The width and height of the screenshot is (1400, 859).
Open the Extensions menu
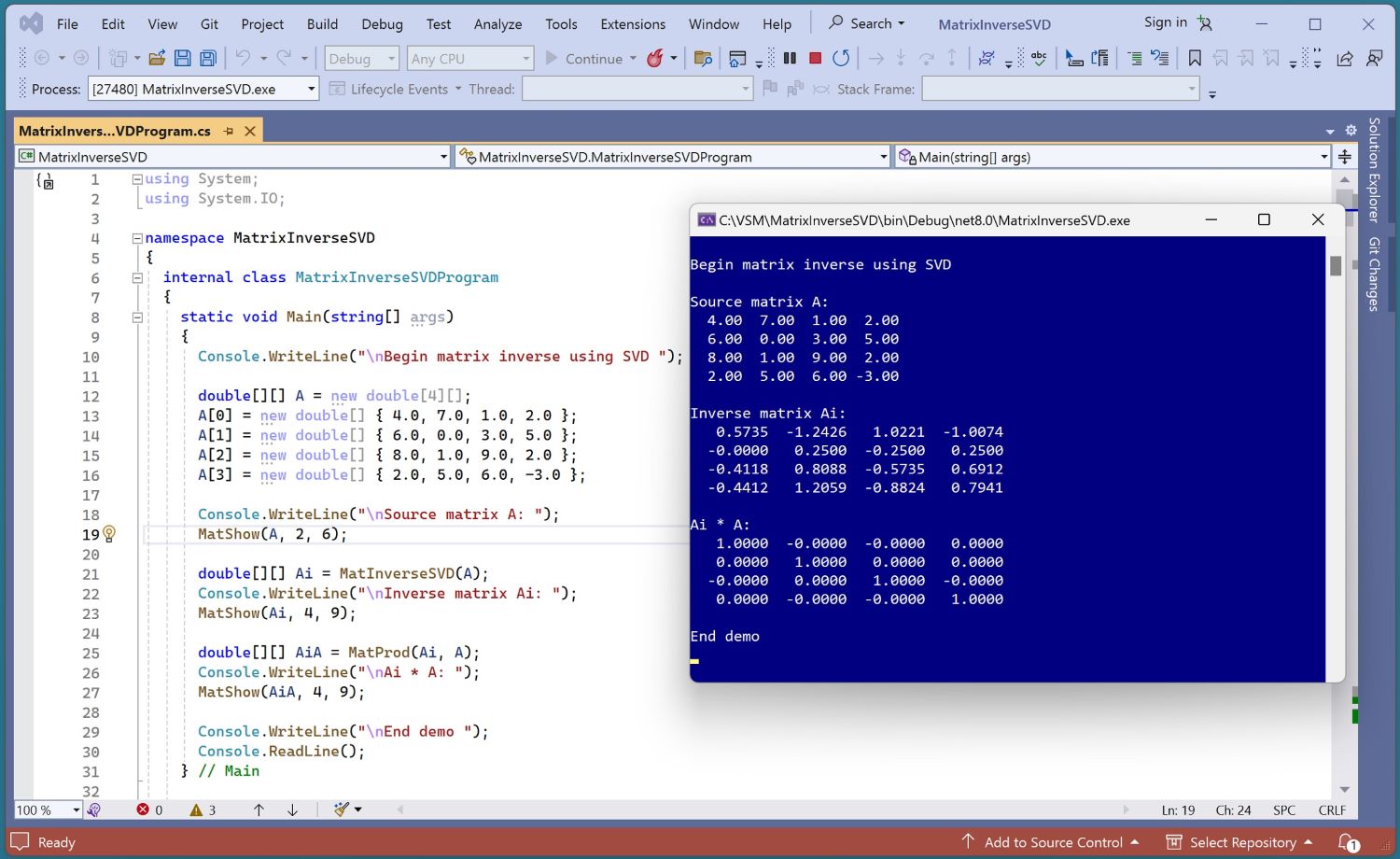tap(633, 24)
